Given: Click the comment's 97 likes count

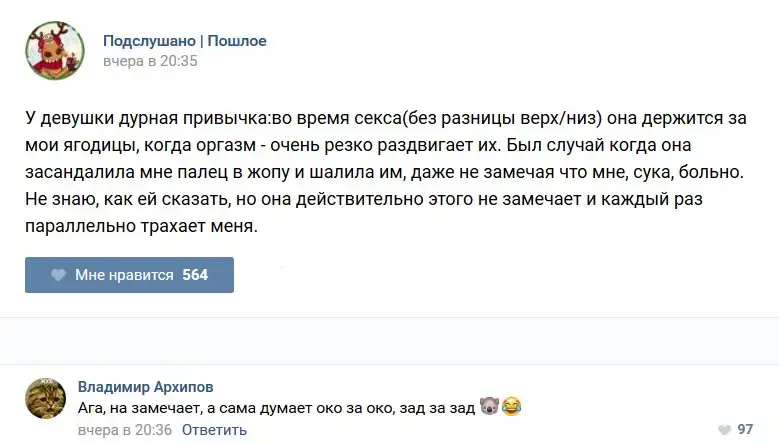Looking at the screenshot, I should point(745,429).
